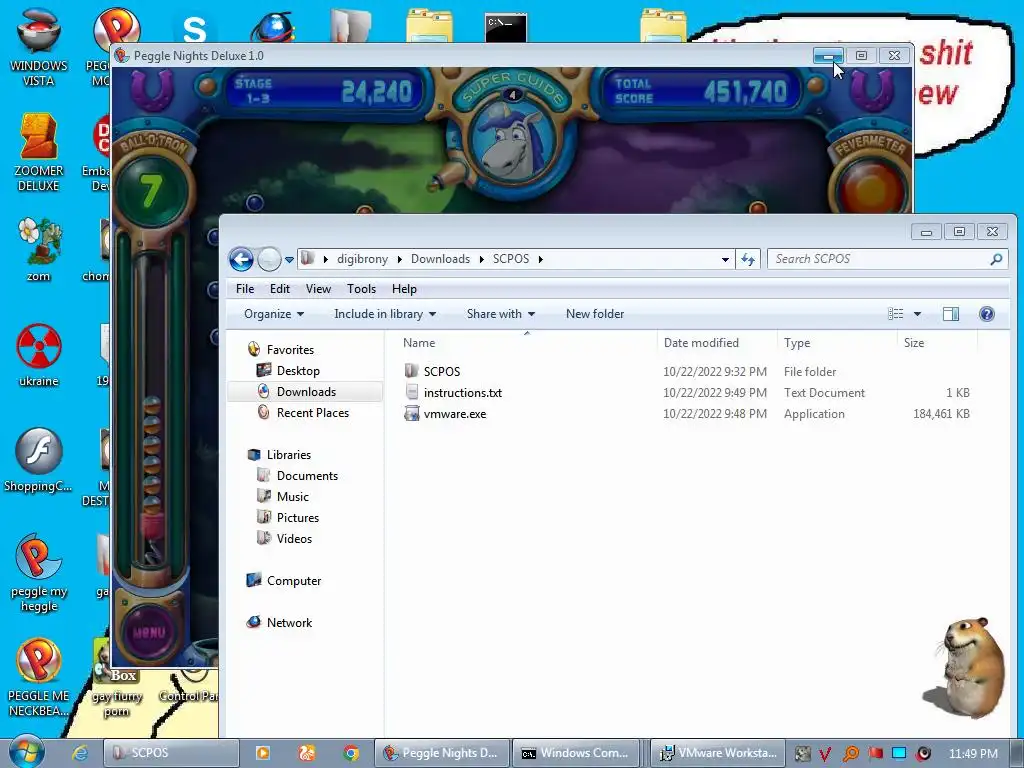Image resolution: width=1024 pixels, height=768 pixels.
Task: Switch to Peggle Nights taskbar button
Action: [441, 753]
